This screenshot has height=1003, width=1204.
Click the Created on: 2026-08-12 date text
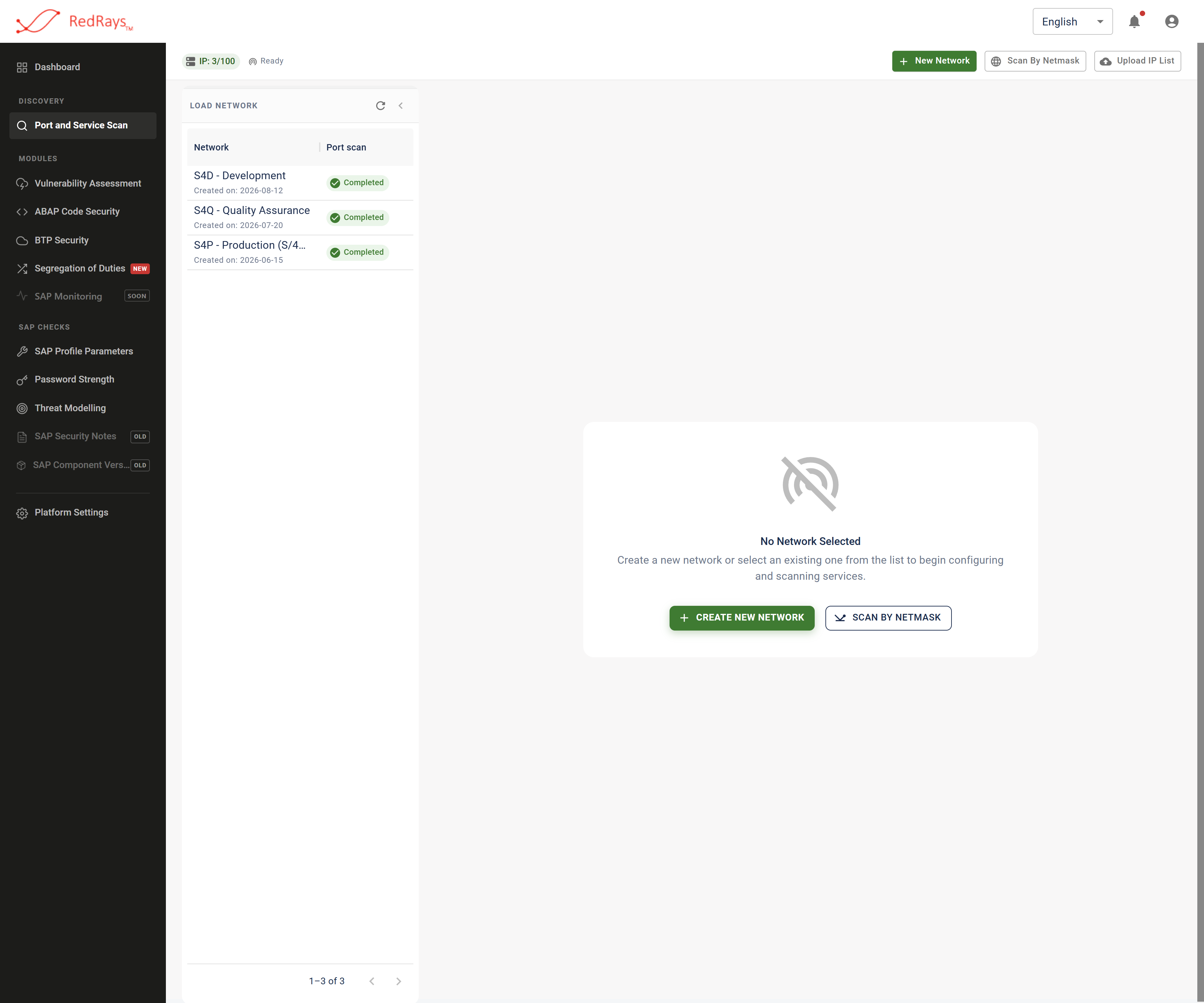[x=238, y=191]
